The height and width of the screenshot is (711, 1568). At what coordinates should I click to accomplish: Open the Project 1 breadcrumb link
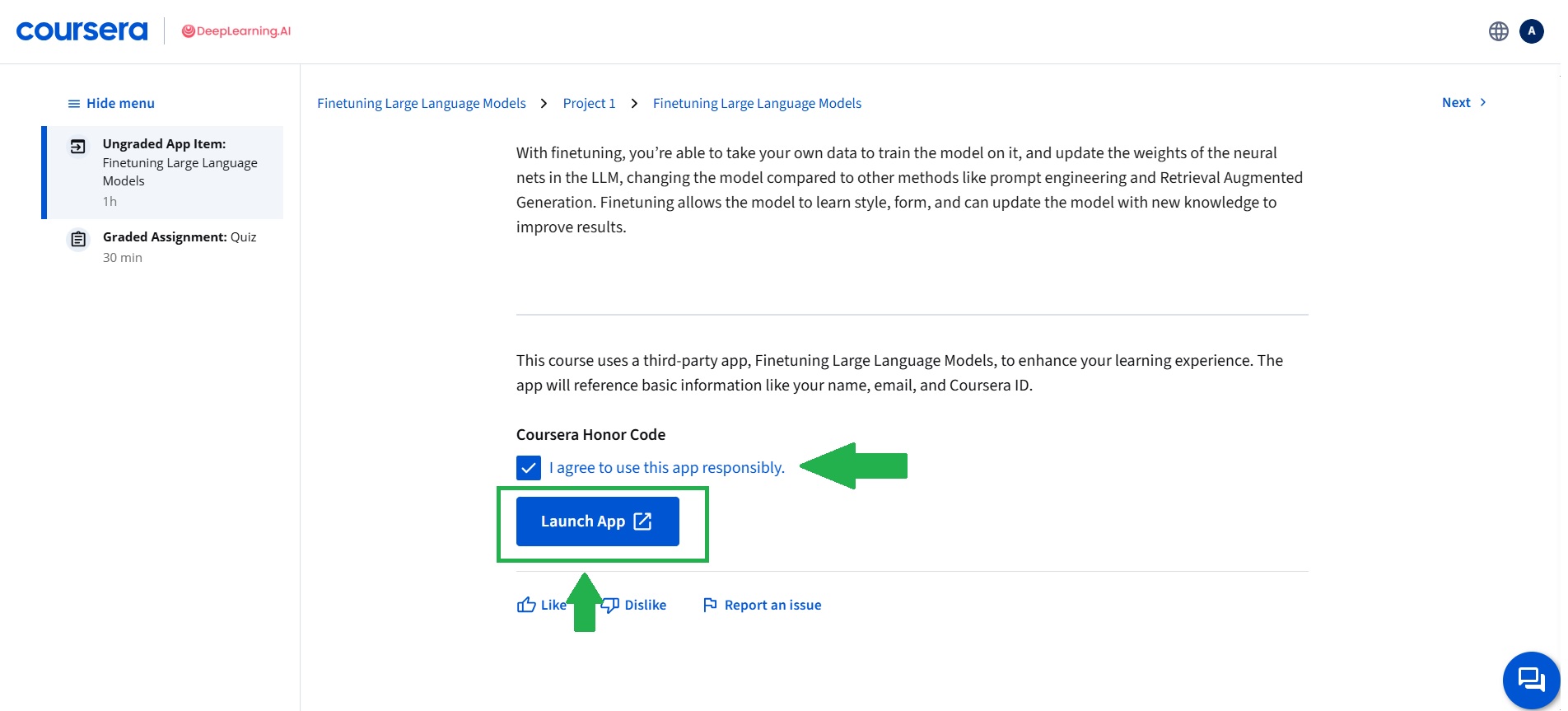(x=589, y=103)
